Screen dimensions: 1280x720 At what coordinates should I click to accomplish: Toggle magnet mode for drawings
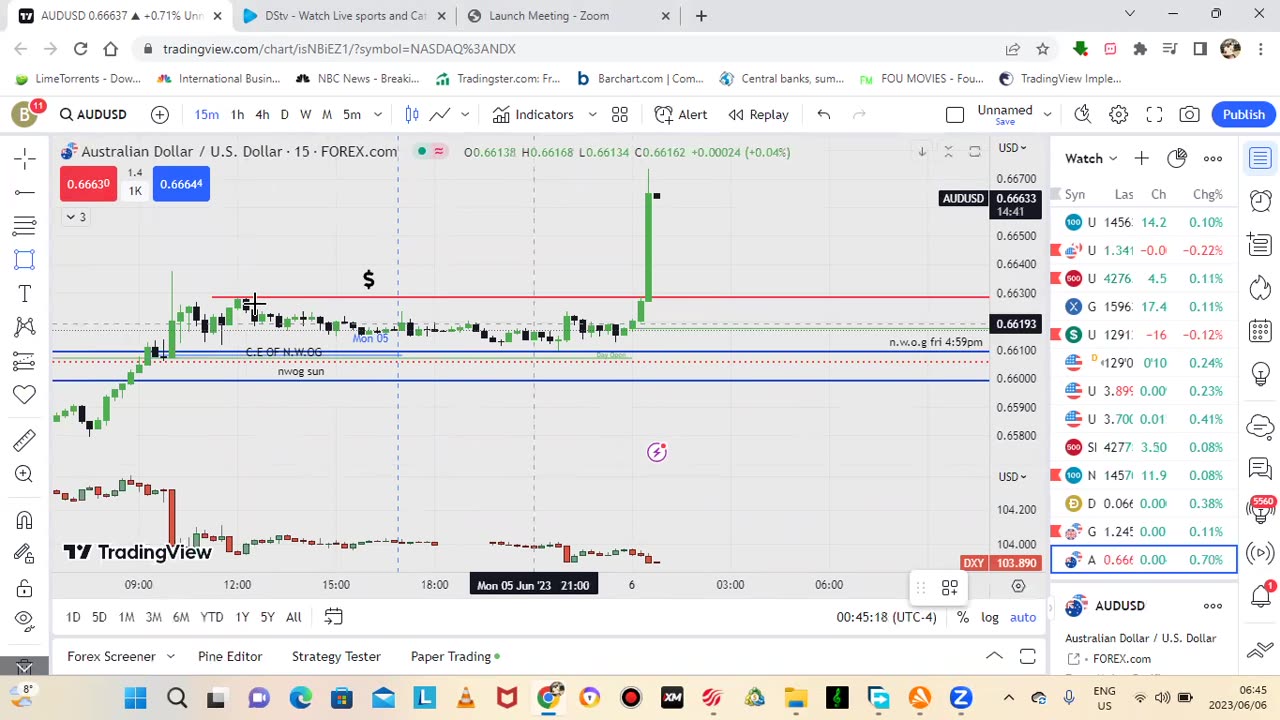tap(25, 520)
